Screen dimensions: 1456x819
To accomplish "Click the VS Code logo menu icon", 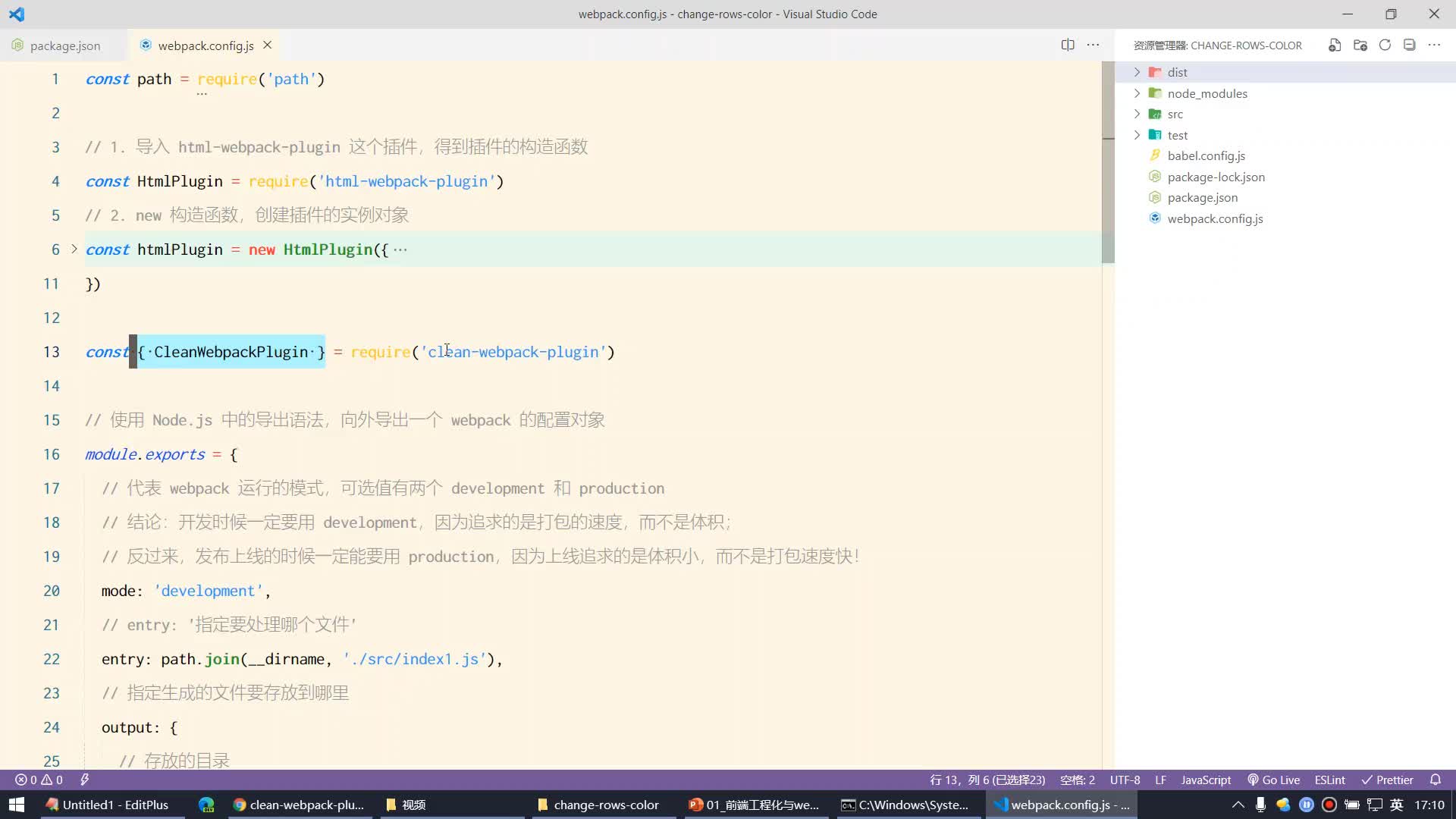I will [x=17, y=14].
